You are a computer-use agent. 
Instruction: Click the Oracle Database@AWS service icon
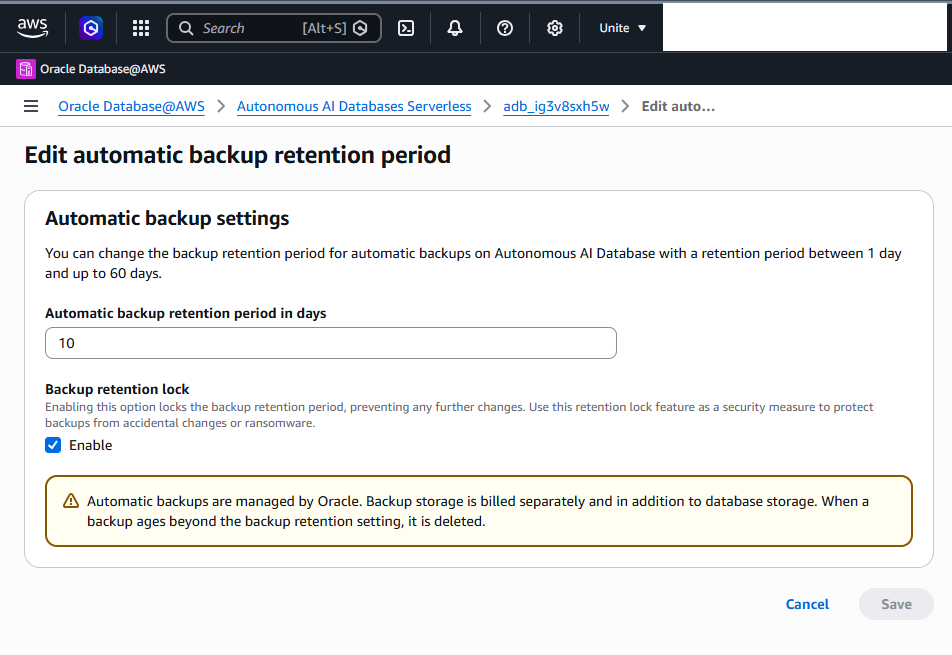coord(26,69)
